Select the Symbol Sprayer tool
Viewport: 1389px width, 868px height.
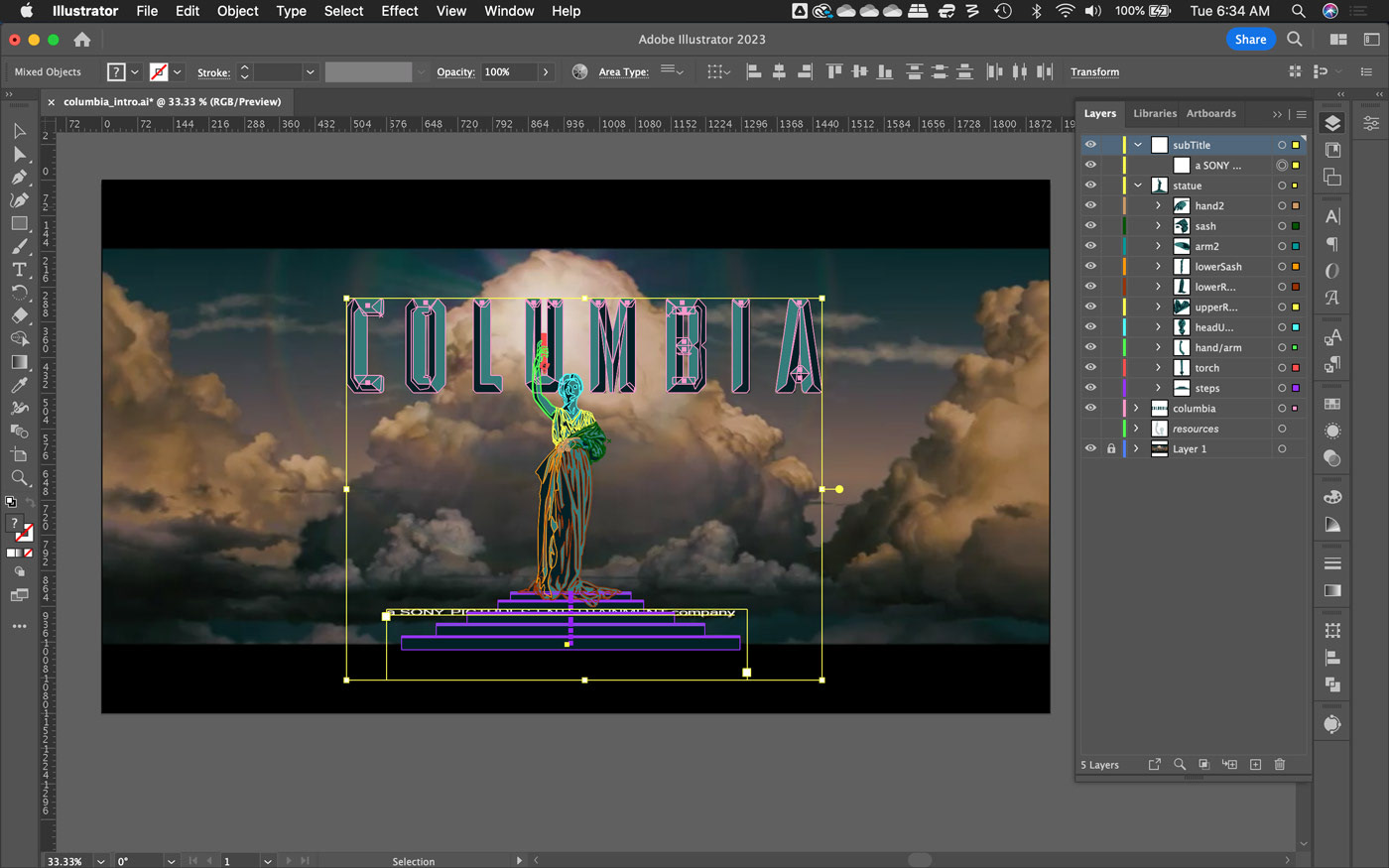click(19, 408)
